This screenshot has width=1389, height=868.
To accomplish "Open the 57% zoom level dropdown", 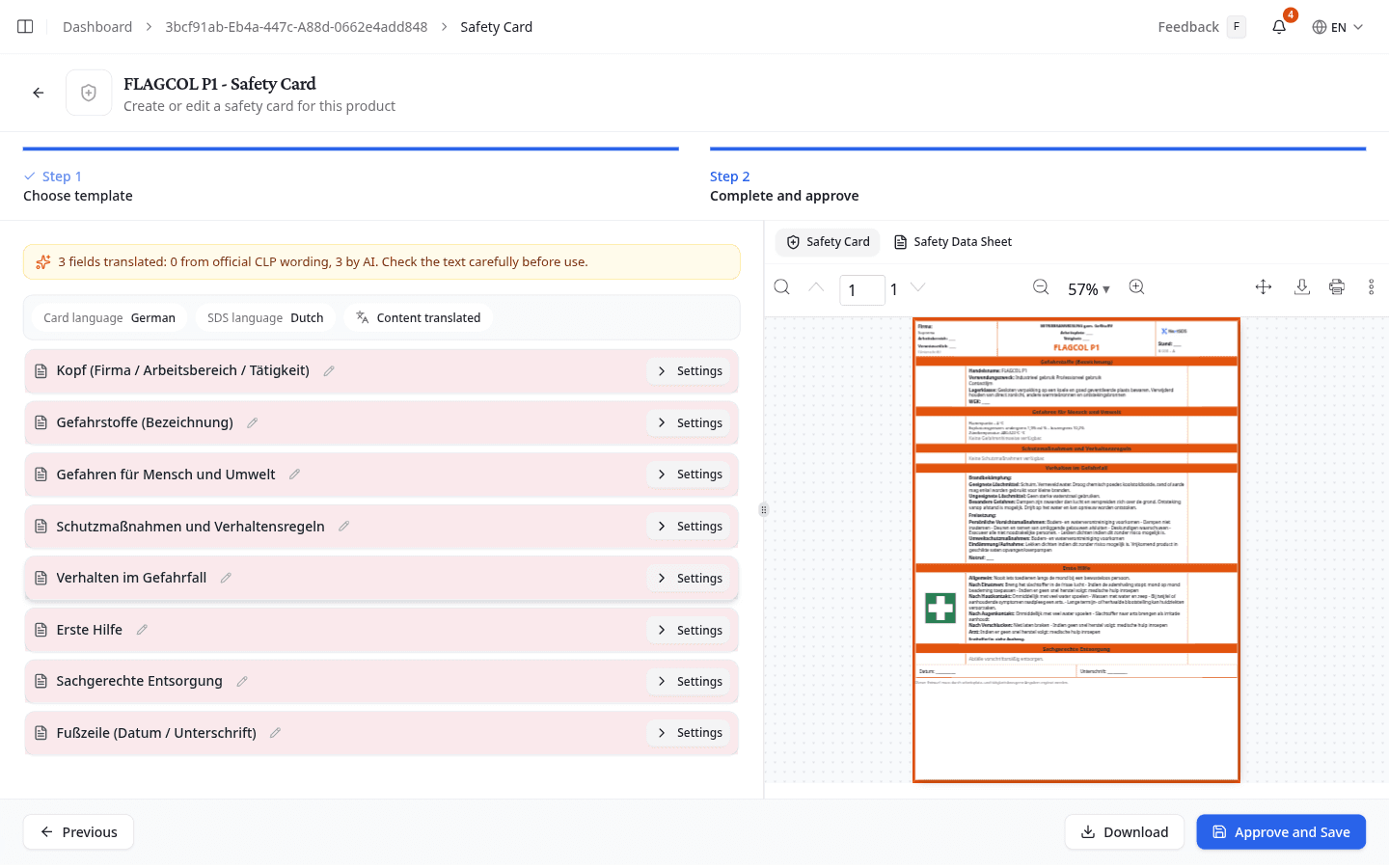I will (x=1089, y=289).
